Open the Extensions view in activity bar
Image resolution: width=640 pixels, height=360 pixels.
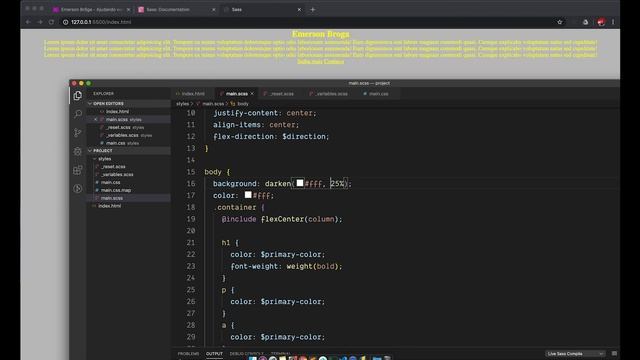[x=78, y=170]
